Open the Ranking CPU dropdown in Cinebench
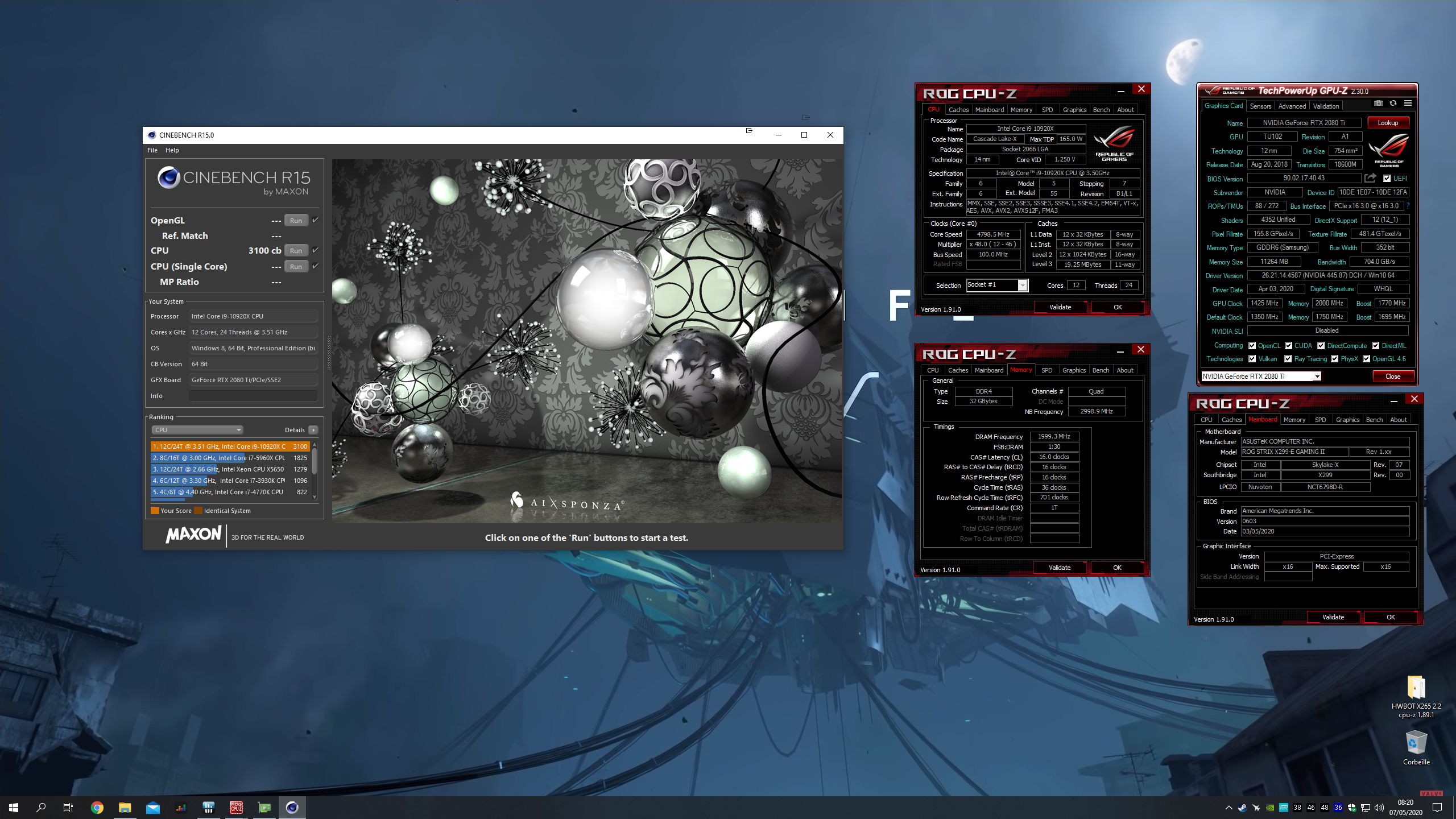Screen dimensions: 1456x819 pos(197,430)
